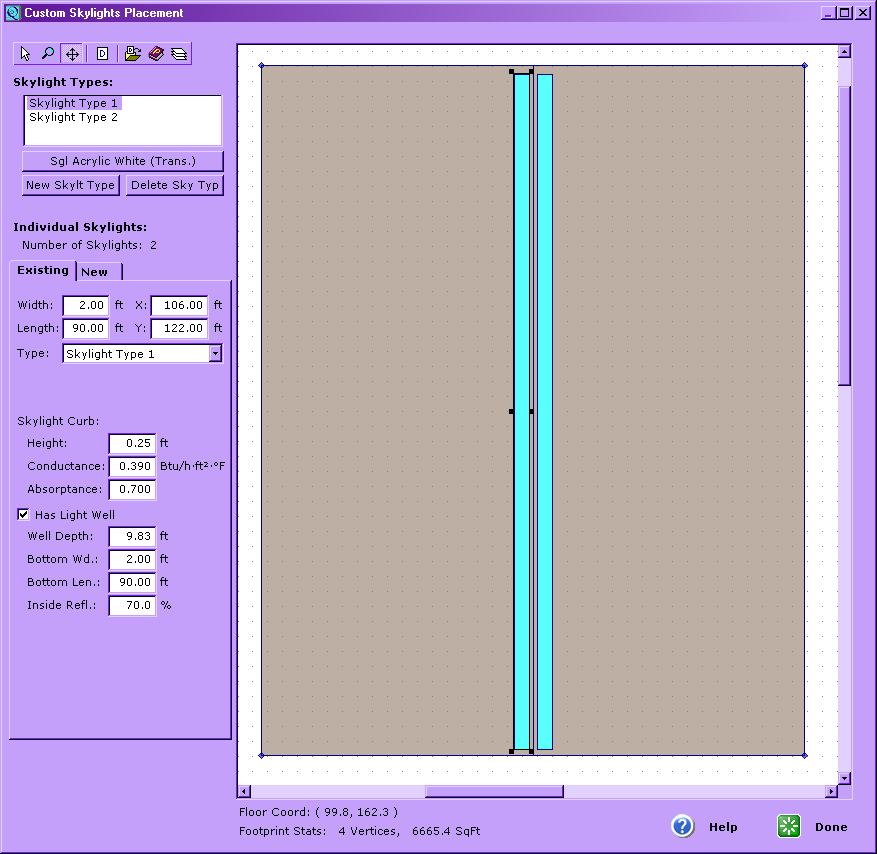
Task: Select the magnifier zoom tool
Action: click(x=48, y=54)
